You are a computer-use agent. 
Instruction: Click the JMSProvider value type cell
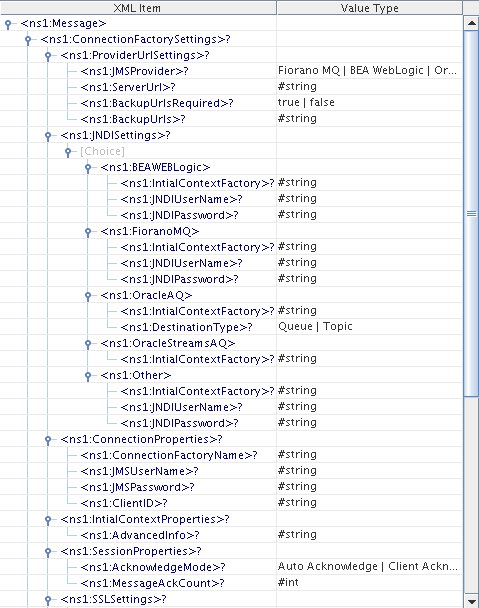point(370,71)
